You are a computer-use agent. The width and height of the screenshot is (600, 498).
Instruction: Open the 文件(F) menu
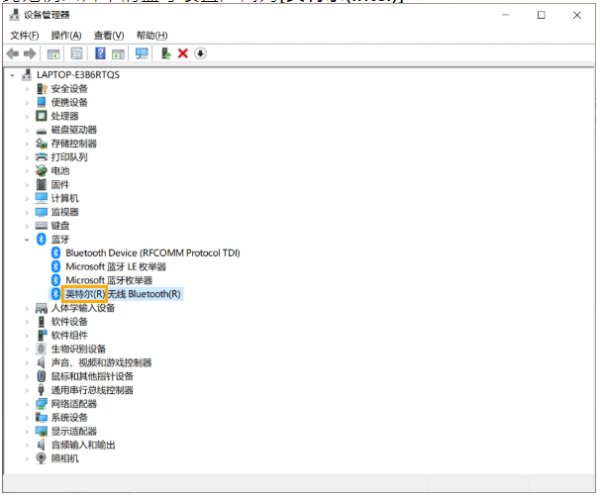pos(24,36)
